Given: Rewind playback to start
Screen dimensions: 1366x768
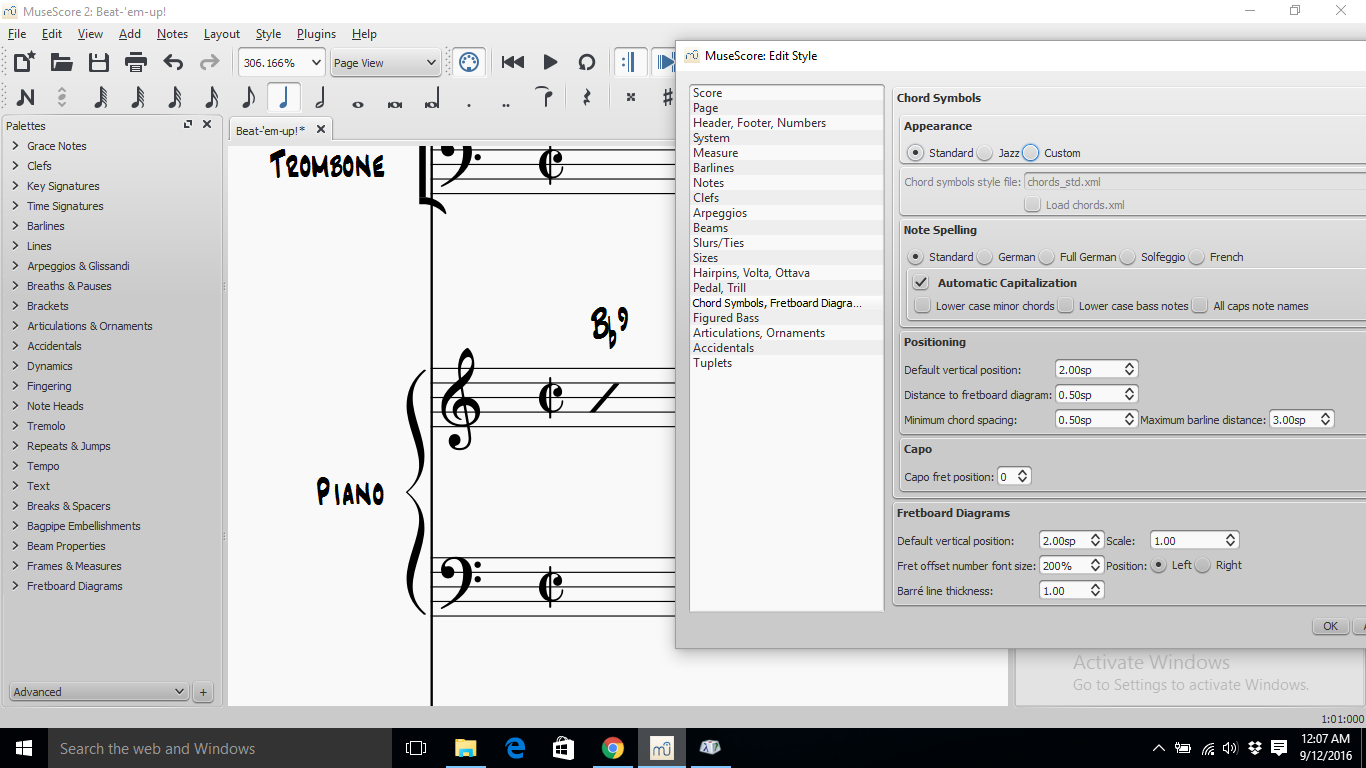Looking at the screenshot, I should [513, 62].
